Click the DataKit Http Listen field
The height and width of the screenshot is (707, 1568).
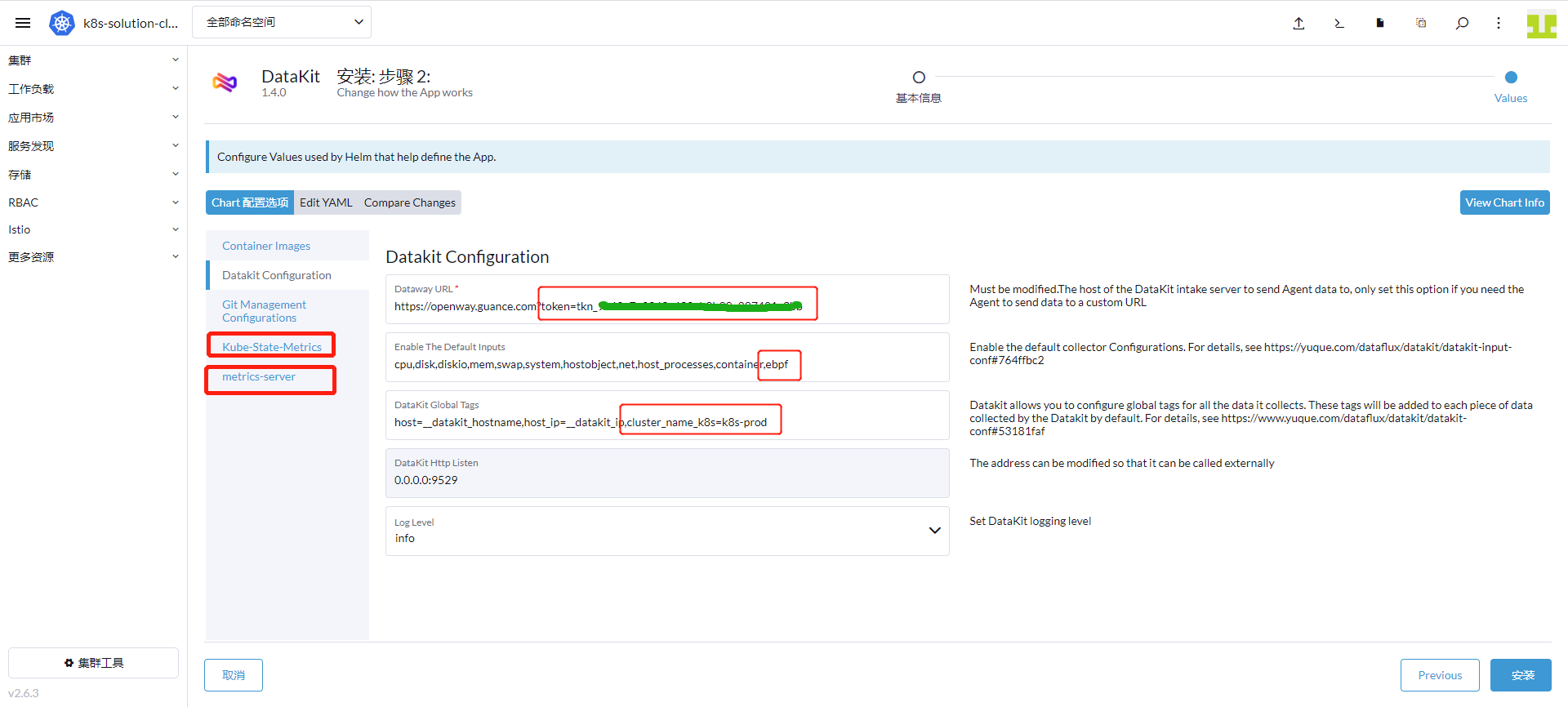tap(667, 473)
